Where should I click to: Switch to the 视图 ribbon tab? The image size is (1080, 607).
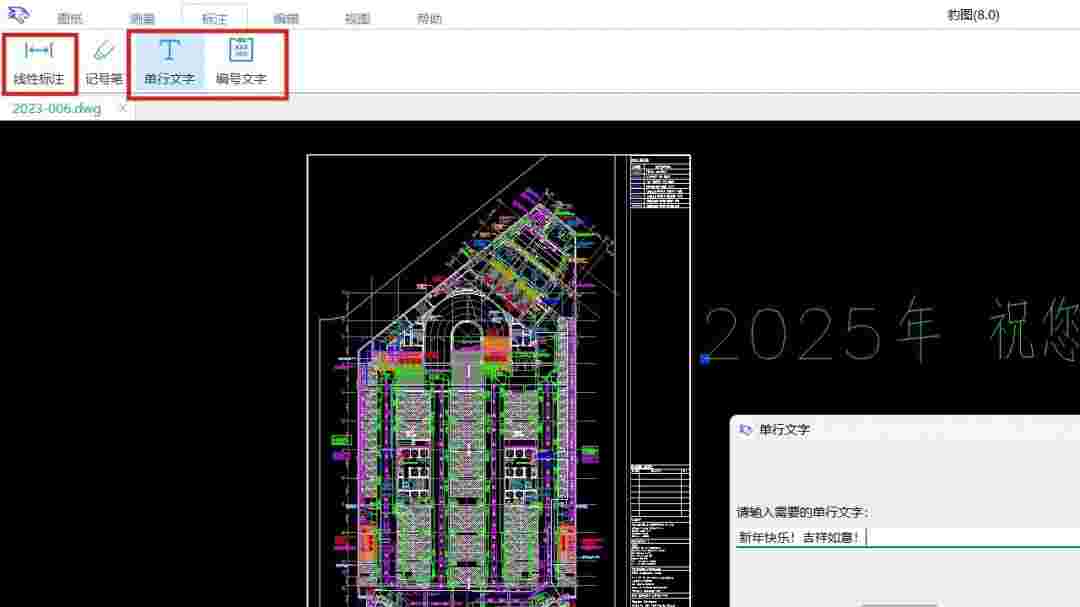tap(357, 19)
